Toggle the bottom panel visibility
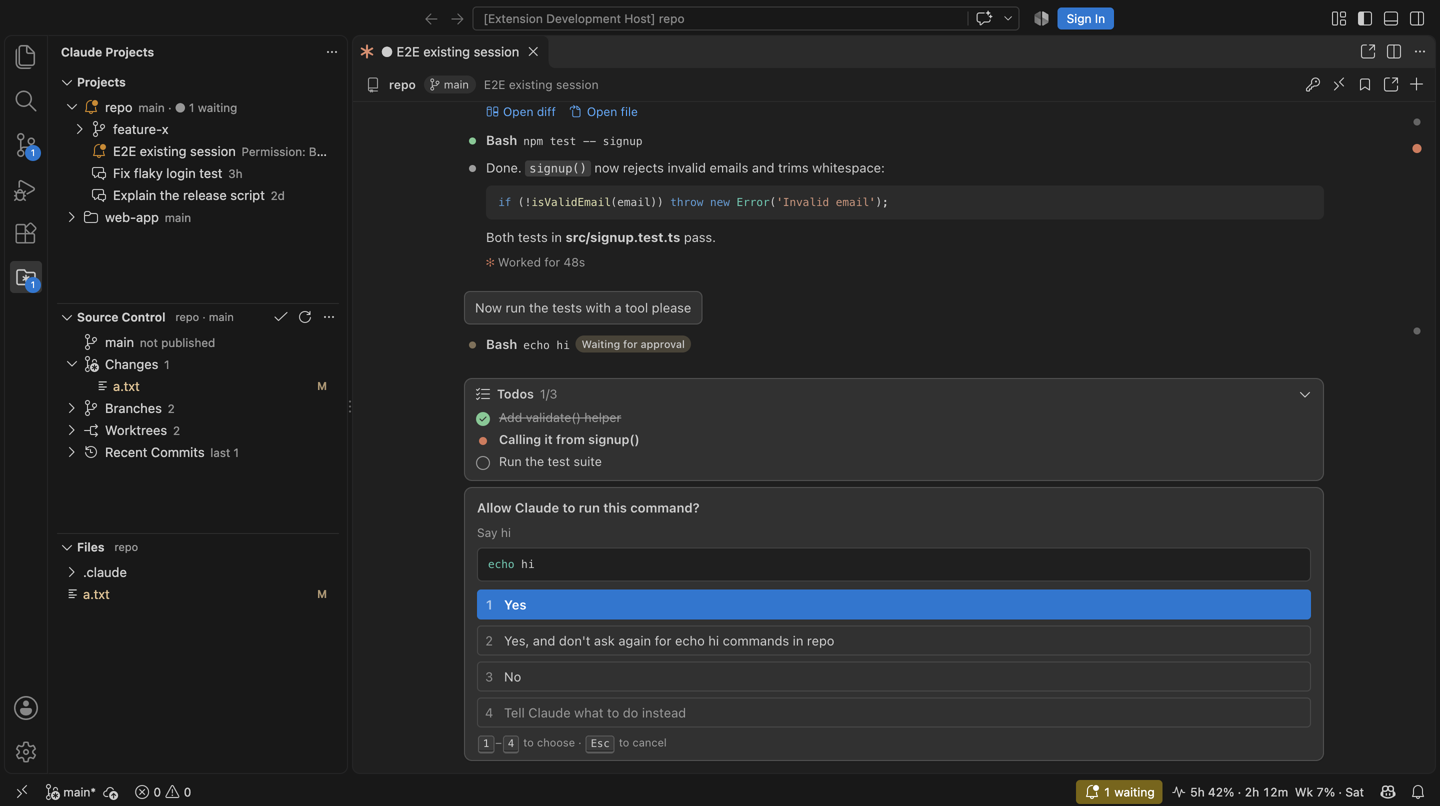 pyautogui.click(x=1391, y=19)
